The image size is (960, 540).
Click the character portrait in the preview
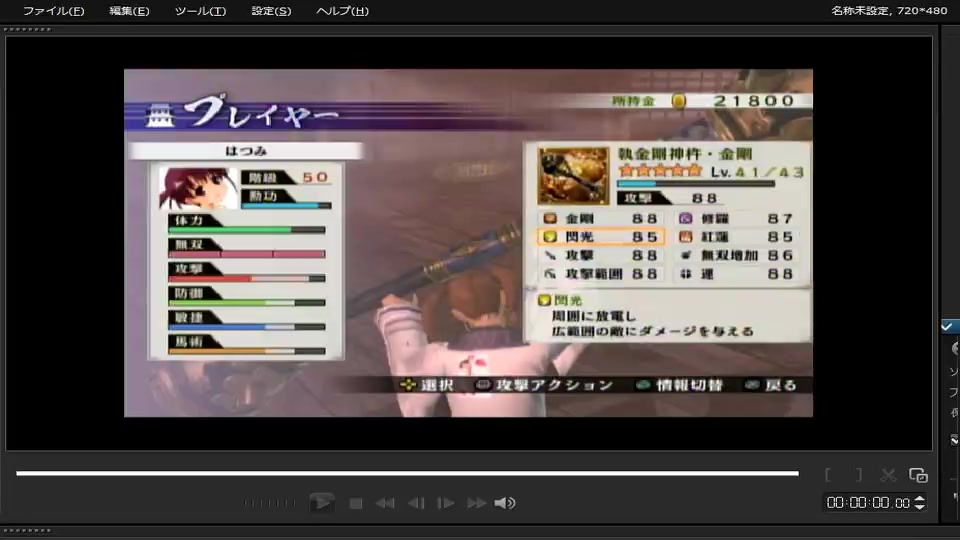[x=198, y=189]
